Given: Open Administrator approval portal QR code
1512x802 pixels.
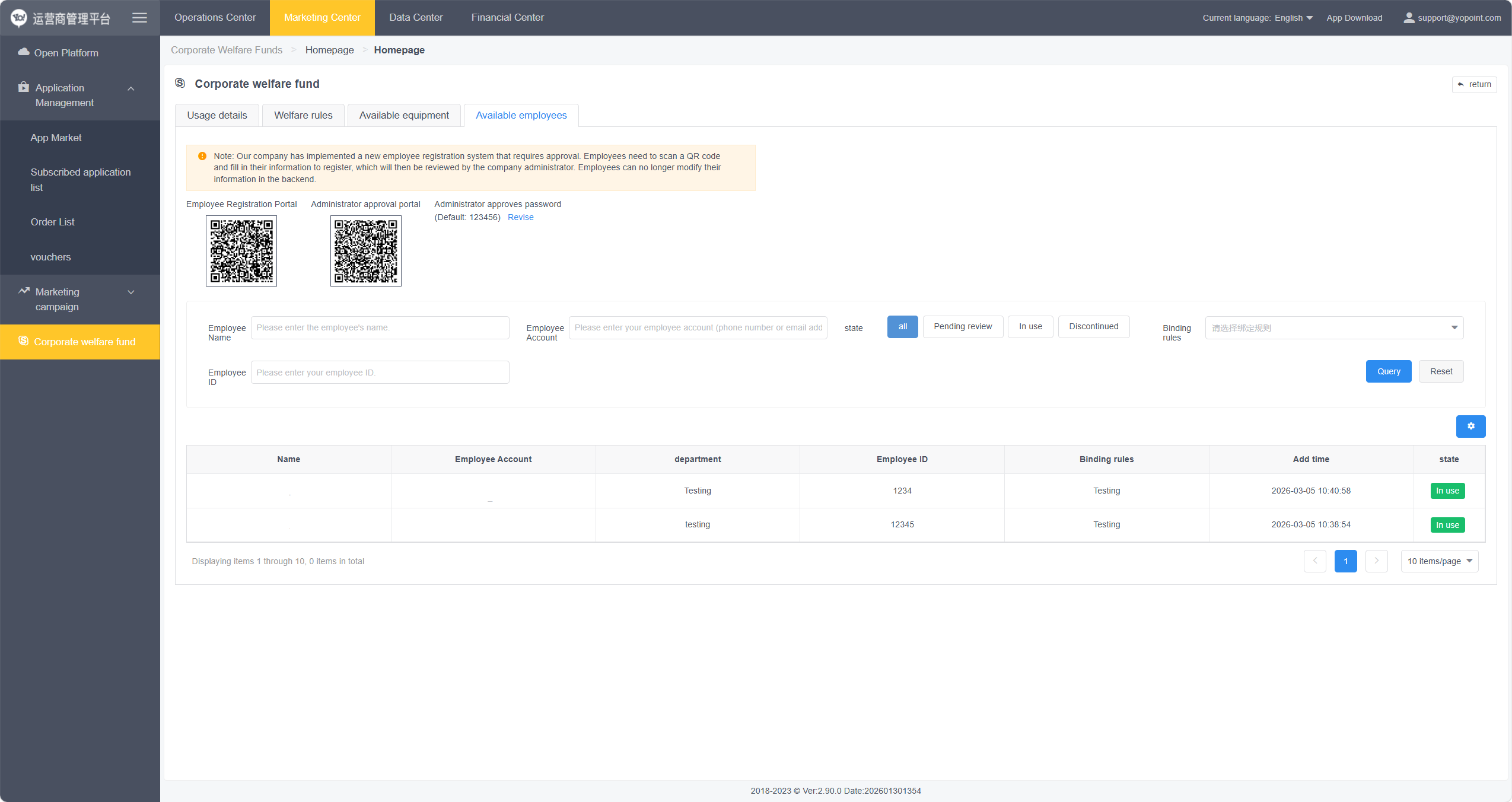Looking at the screenshot, I should (366, 251).
